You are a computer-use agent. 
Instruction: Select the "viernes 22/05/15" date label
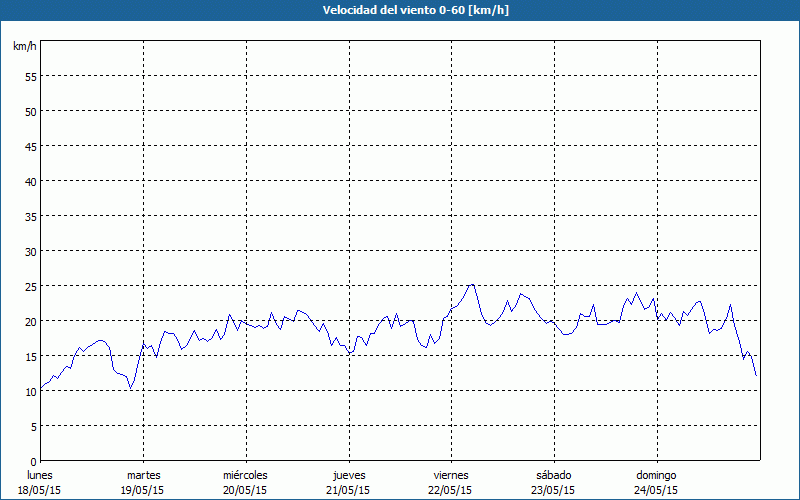click(x=450, y=482)
